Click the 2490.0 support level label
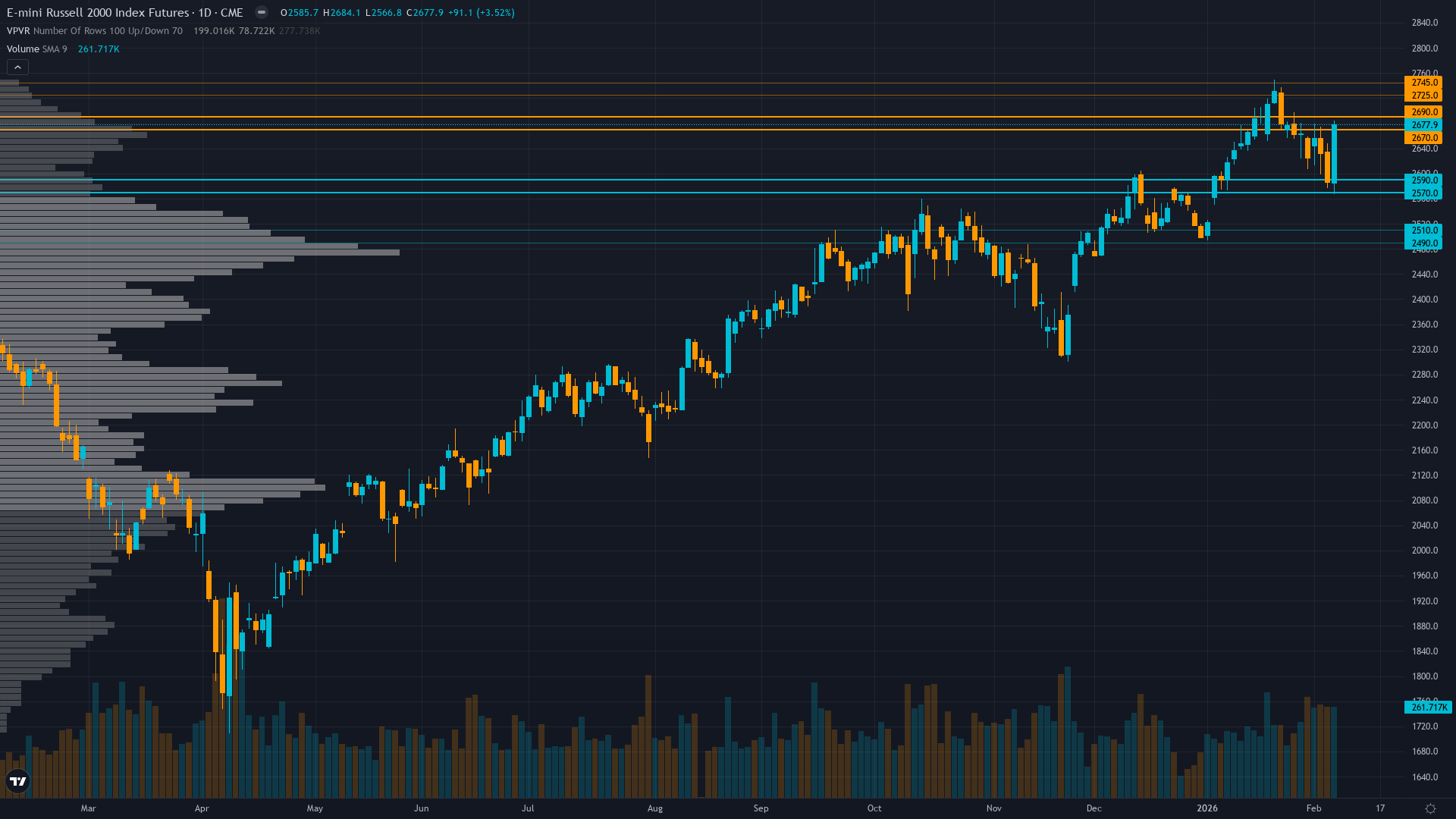 tap(1424, 243)
